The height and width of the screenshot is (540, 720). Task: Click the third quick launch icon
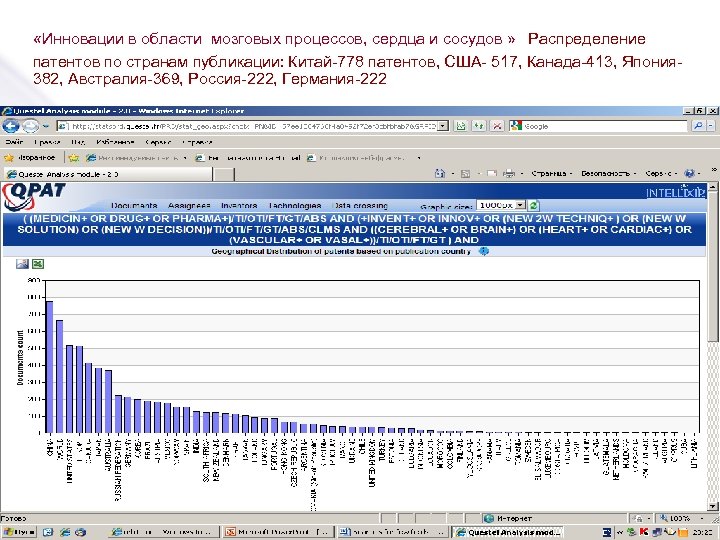point(81,532)
